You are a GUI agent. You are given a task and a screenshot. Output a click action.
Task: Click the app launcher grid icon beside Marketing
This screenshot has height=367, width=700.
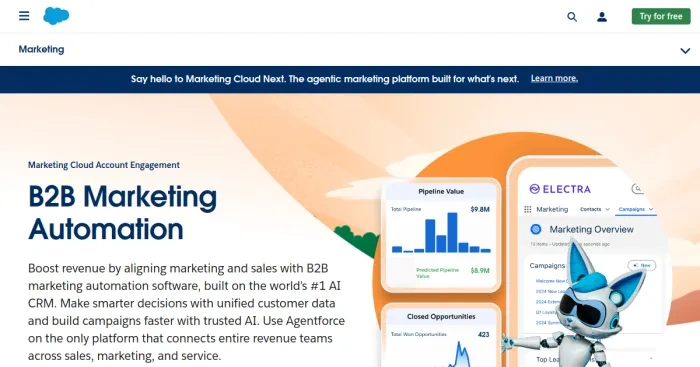coord(528,209)
